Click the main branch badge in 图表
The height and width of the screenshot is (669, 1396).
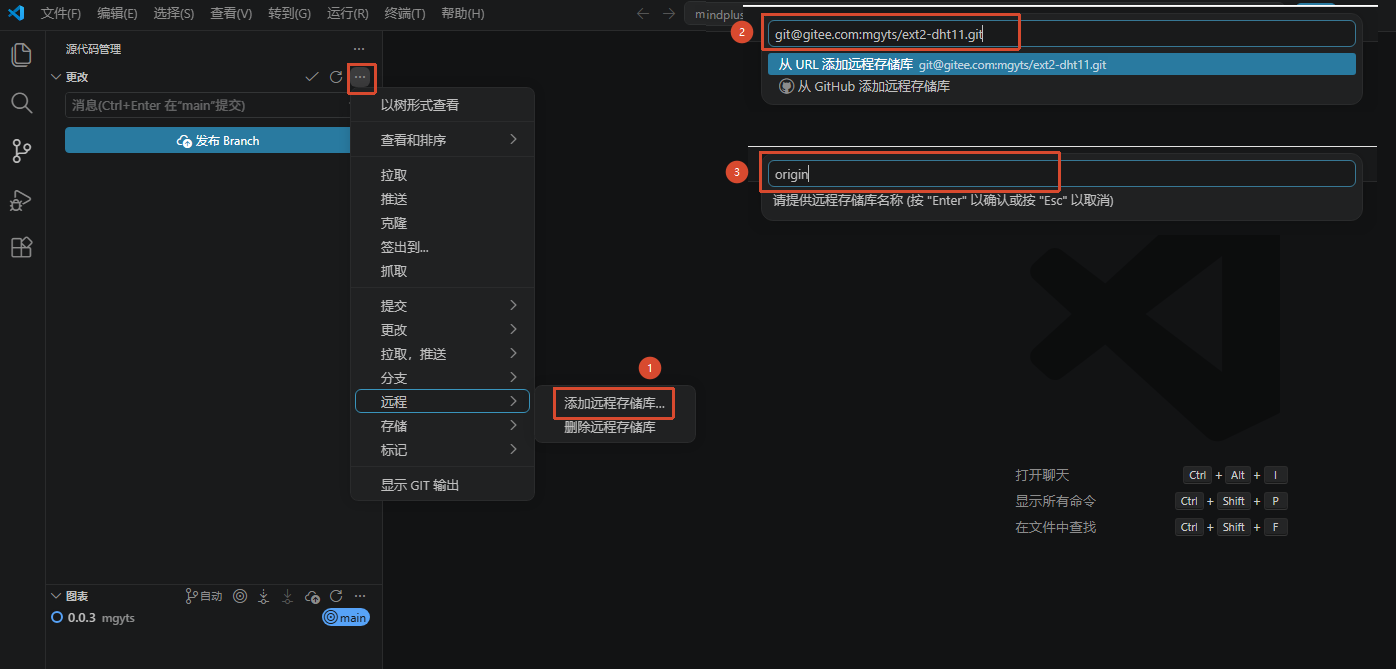point(346,618)
